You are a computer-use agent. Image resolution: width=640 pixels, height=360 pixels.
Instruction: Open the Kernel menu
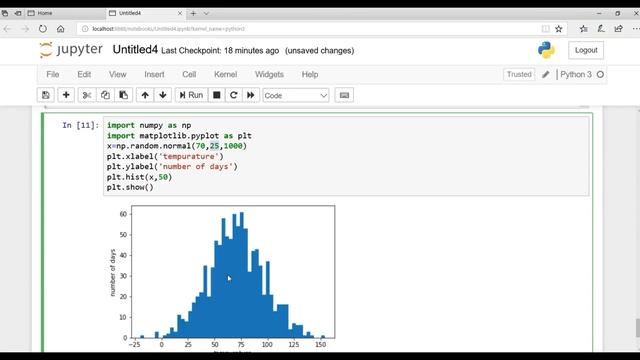point(225,74)
